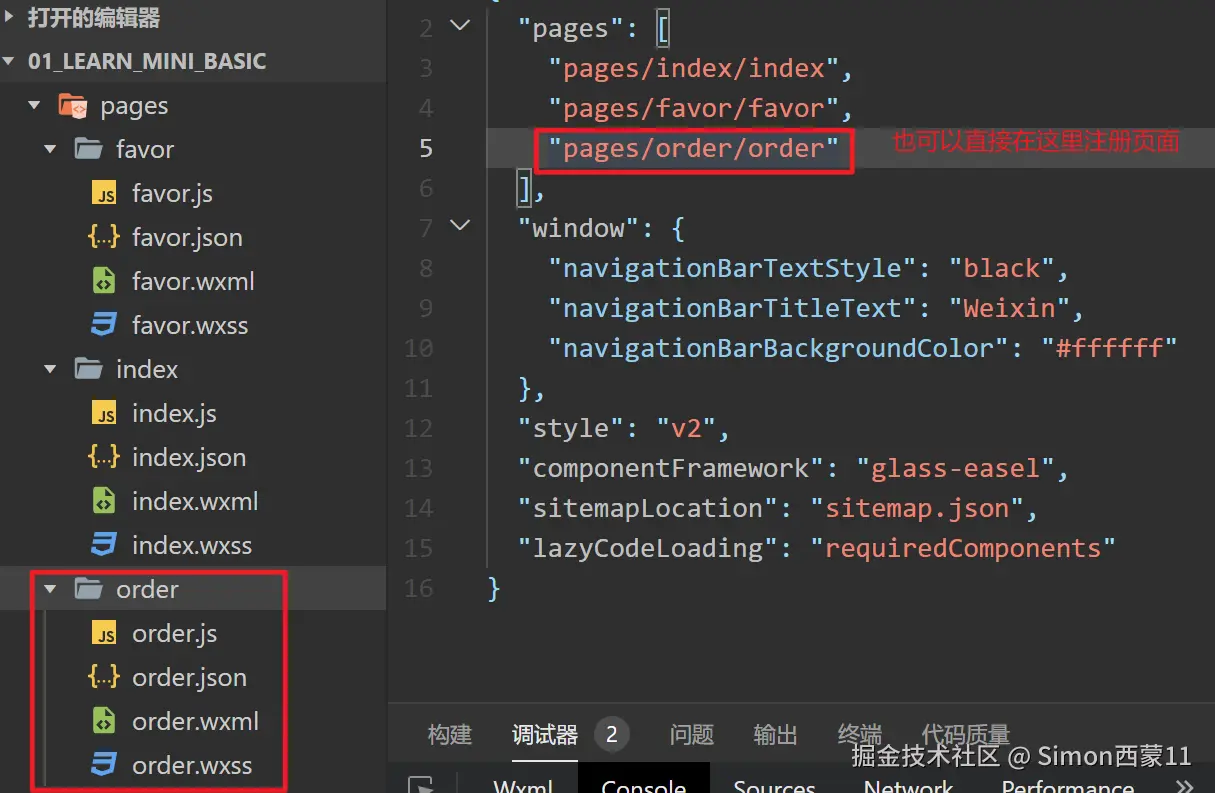1215x793 pixels.
Task: Click the JS icon of index.js
Action: pos(104,413)
